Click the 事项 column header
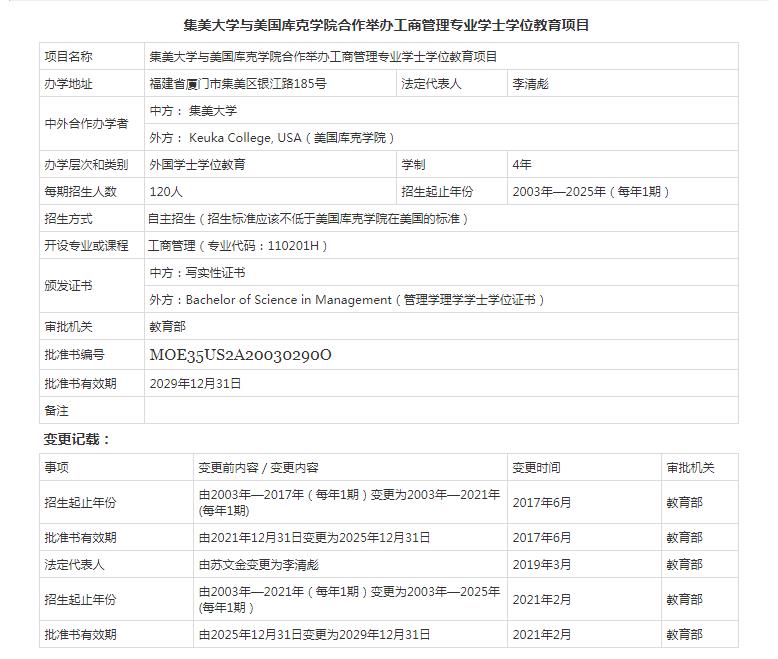 (57, 467)
